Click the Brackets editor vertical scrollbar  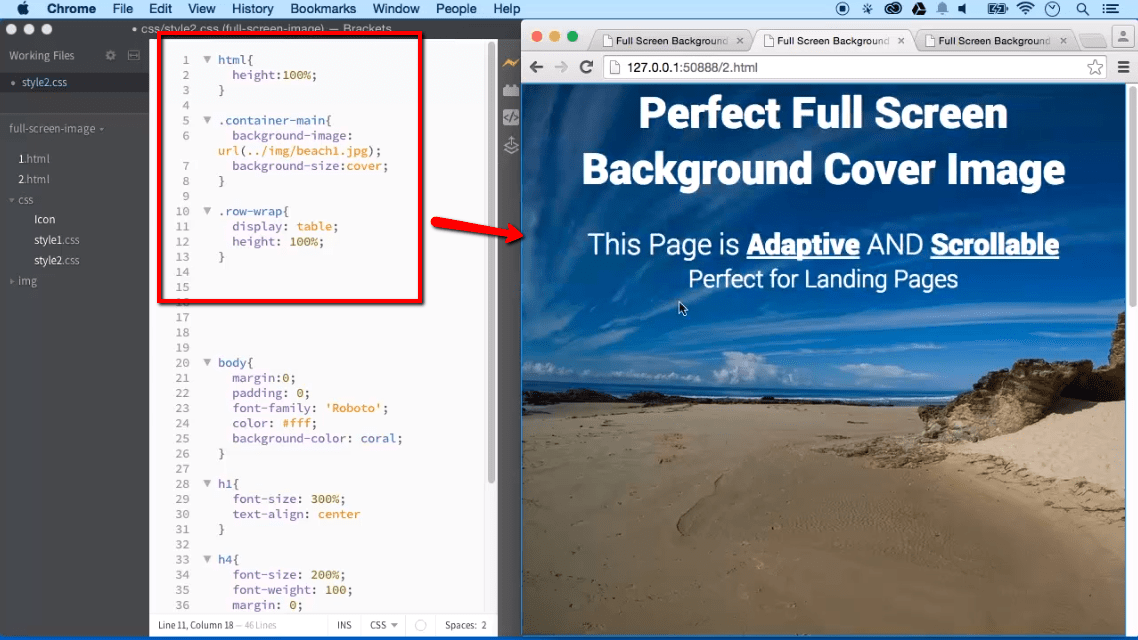point(491,263)
